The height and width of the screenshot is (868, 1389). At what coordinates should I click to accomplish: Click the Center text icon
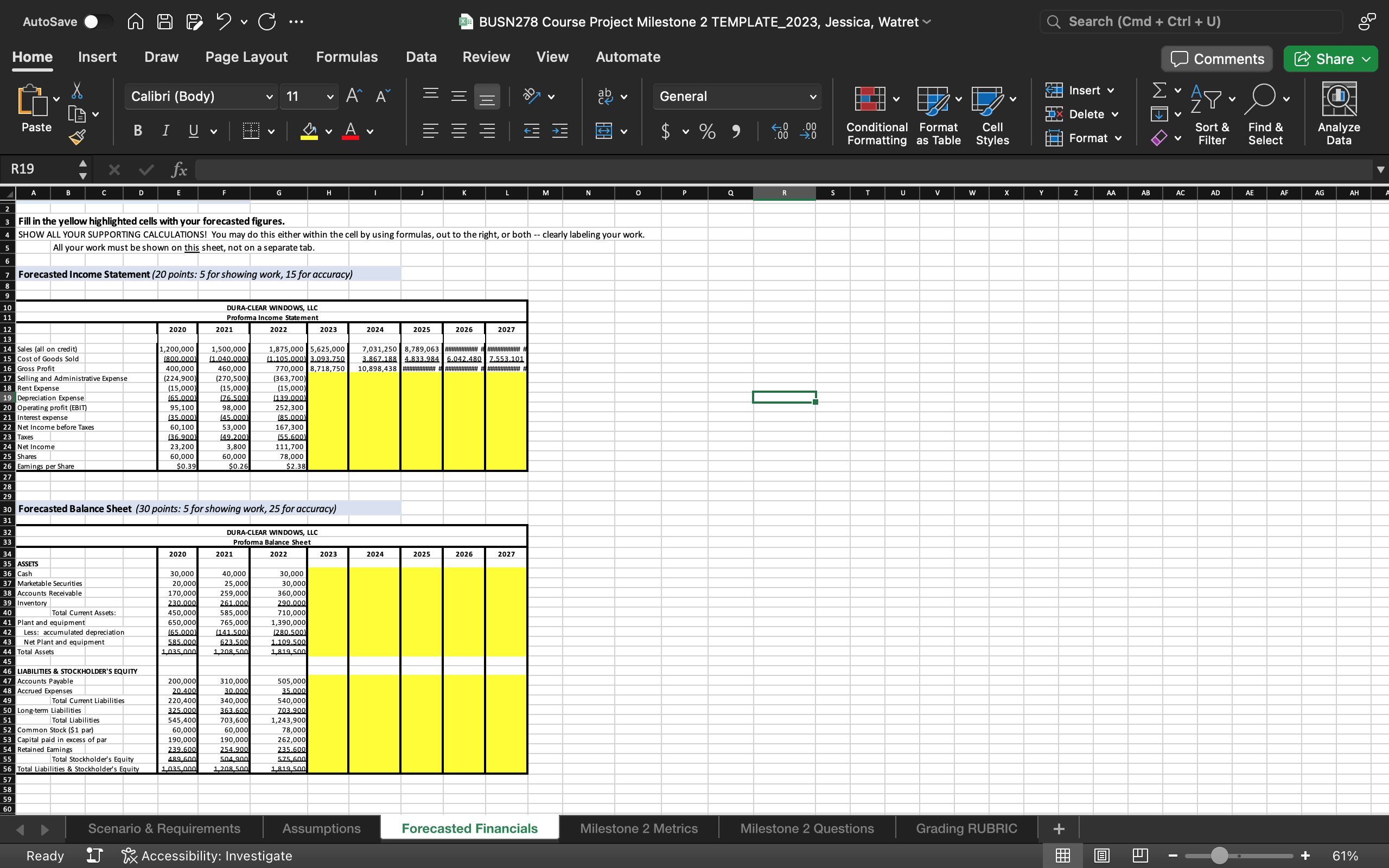point(458,131)
